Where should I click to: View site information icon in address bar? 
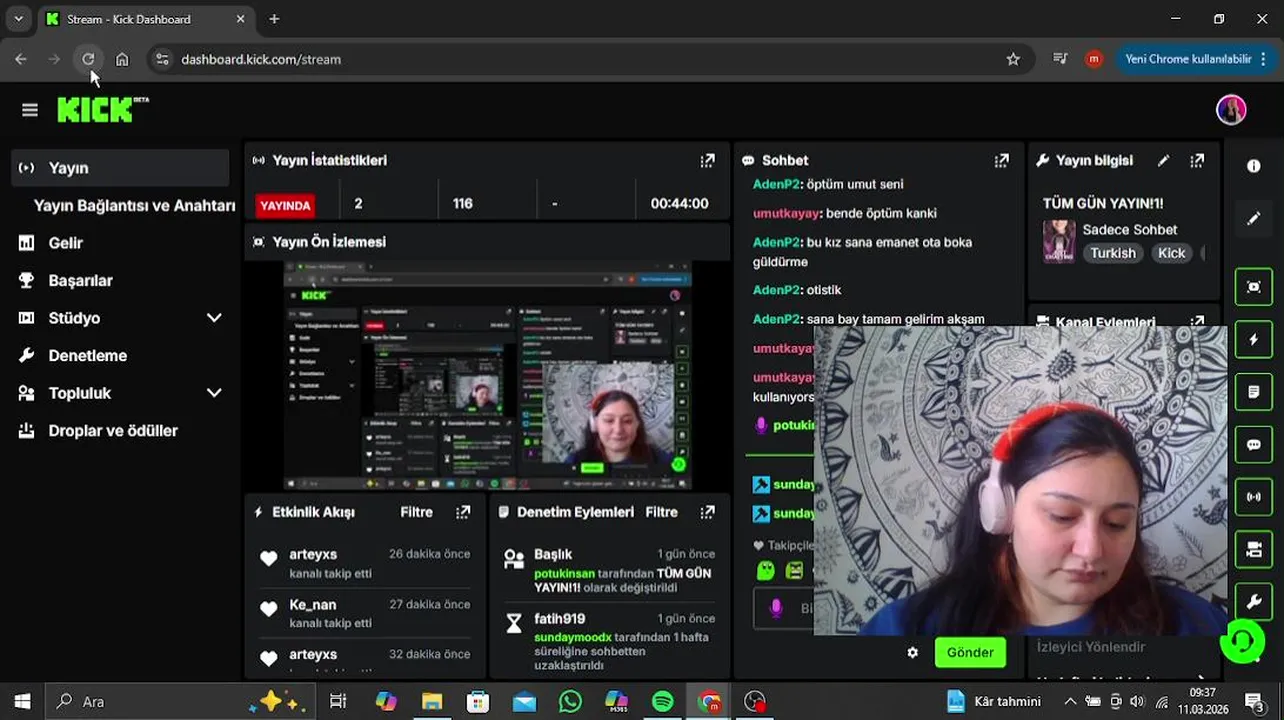tap(163, 59)
